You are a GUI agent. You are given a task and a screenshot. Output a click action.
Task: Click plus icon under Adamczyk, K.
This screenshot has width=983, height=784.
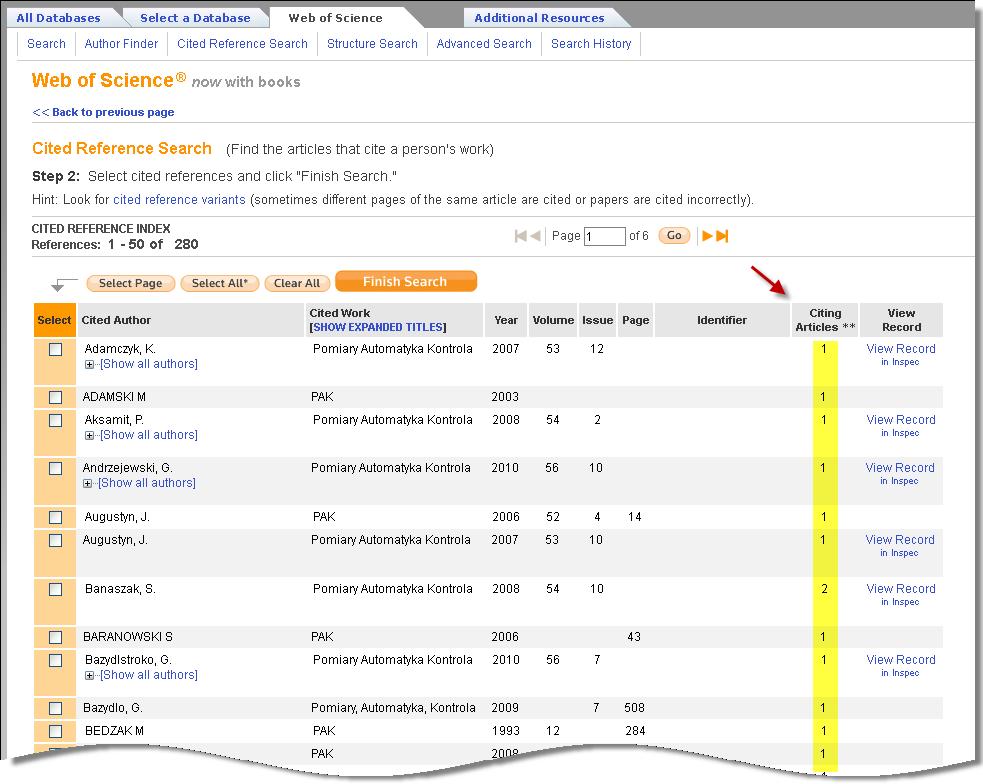tap(89, 364)
